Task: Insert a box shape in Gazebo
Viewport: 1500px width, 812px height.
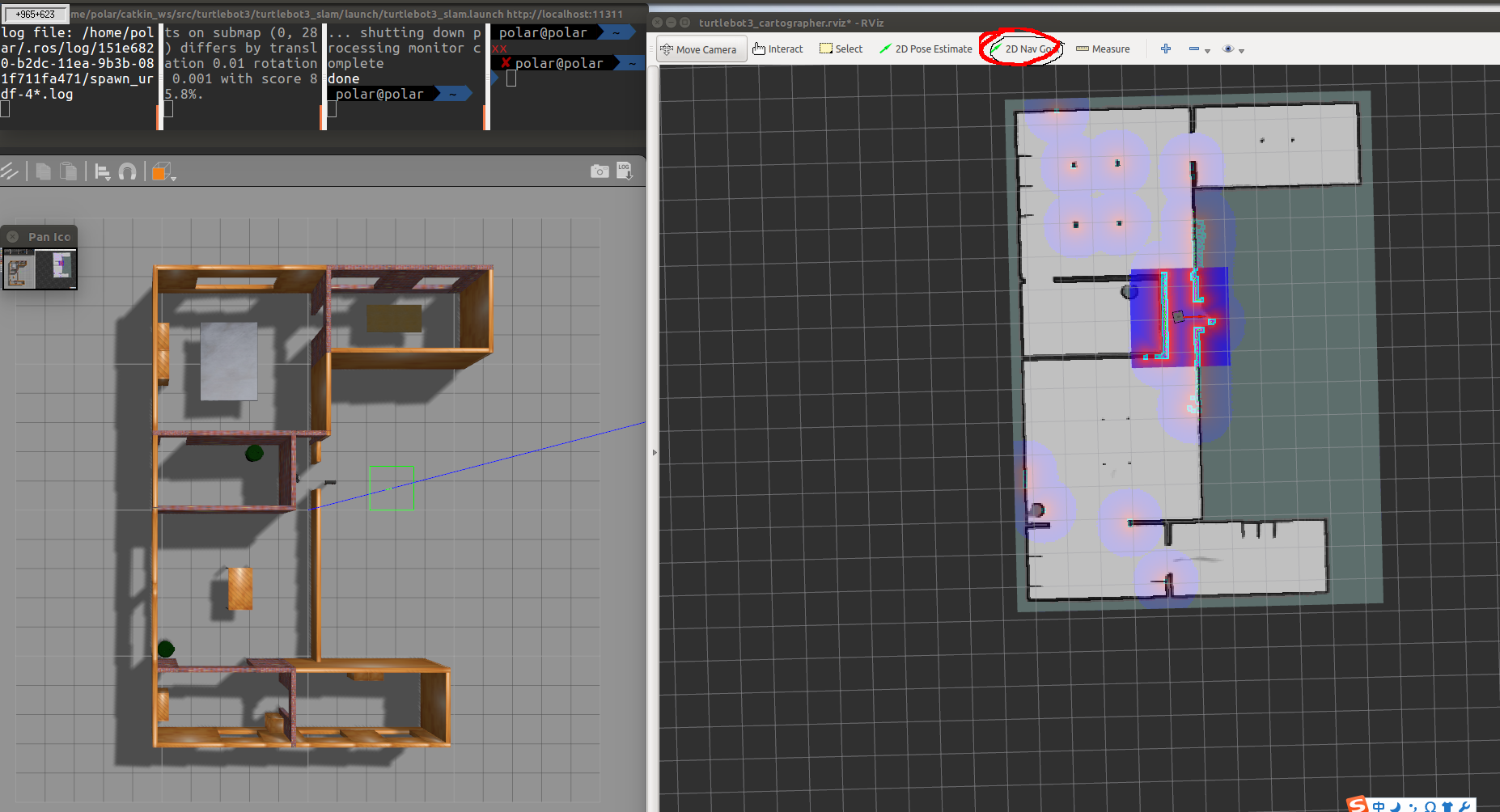Action: pos(159,171)
